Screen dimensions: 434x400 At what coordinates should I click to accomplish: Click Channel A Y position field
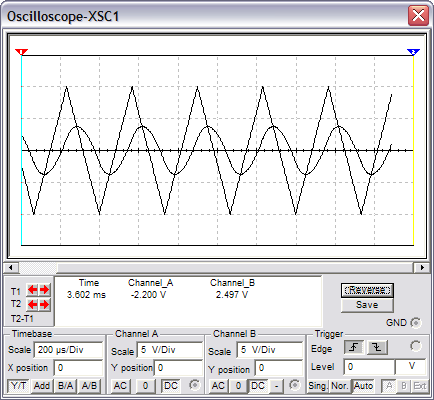178,368
